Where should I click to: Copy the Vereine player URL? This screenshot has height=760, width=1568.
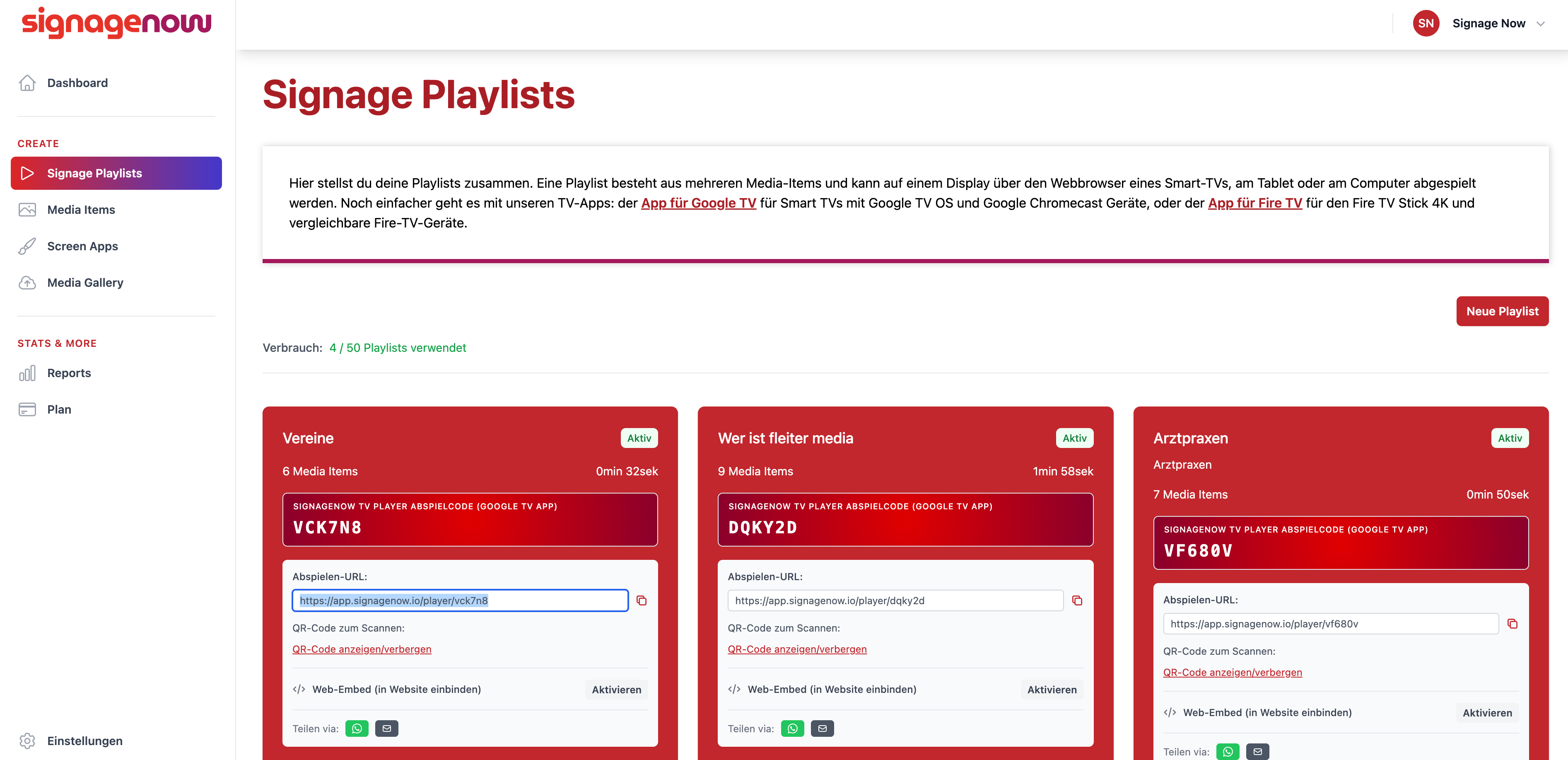click(x=642, y=600)
